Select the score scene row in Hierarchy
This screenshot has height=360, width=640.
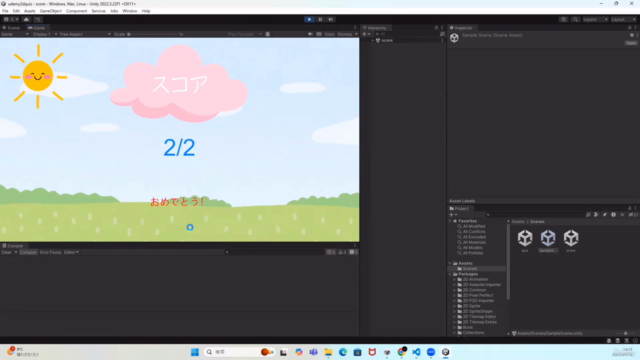click(x=403, y=40)
